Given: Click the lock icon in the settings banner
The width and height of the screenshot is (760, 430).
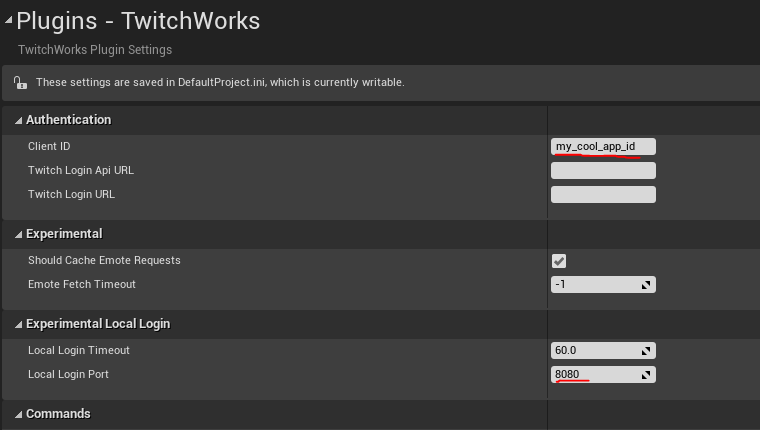Looking at the screenshot, I should tap(20, 82).
